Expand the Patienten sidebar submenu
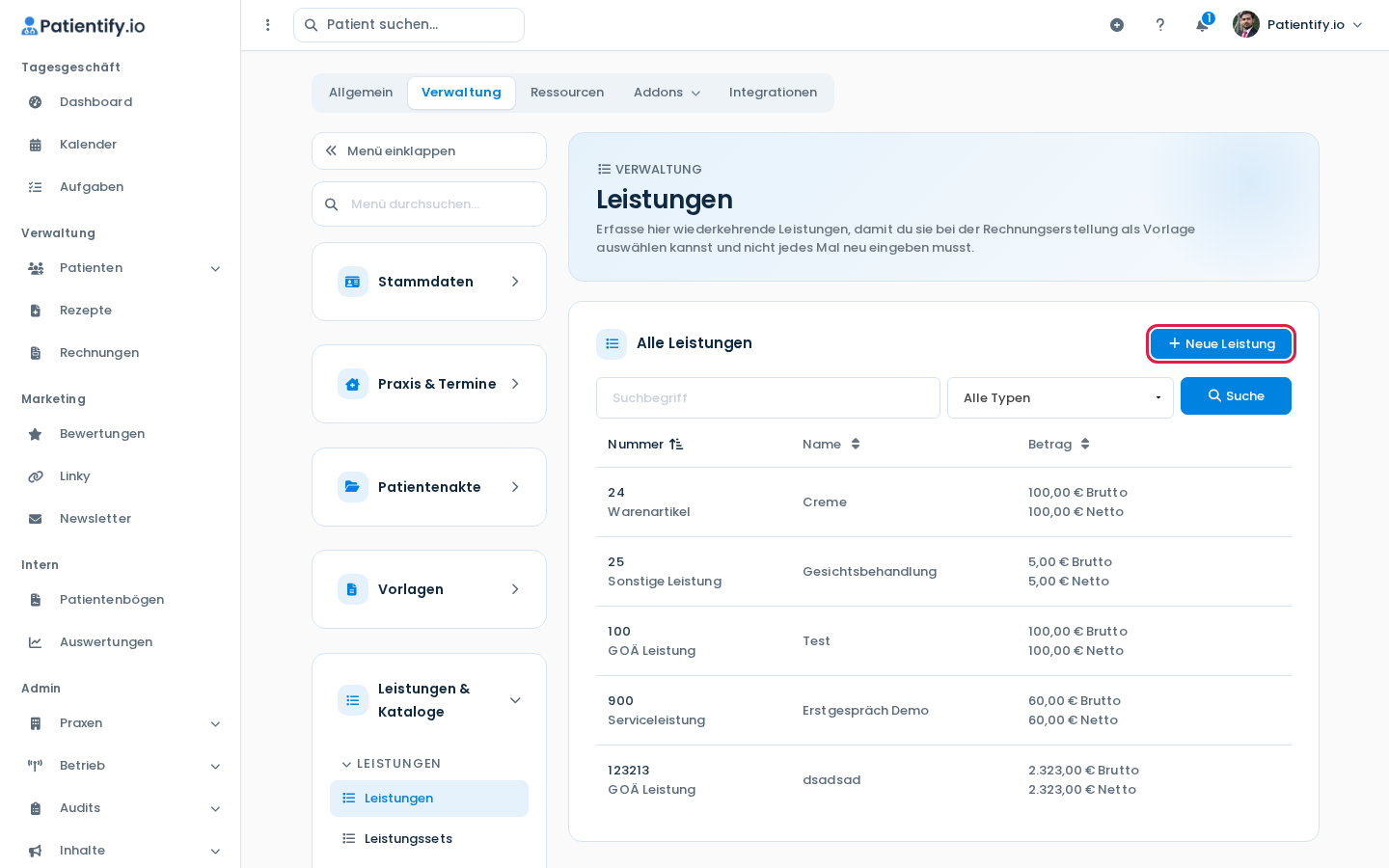 215,269
